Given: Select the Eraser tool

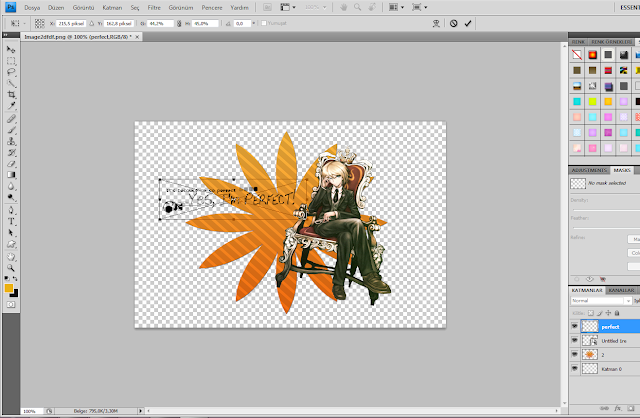Looking at the screenshot, I should pos(11,164).
